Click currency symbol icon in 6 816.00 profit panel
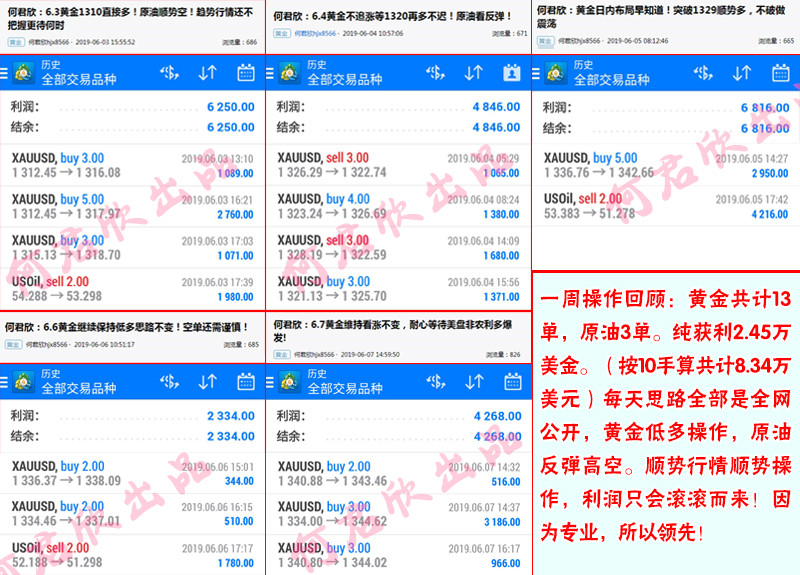 pos(703,73)
